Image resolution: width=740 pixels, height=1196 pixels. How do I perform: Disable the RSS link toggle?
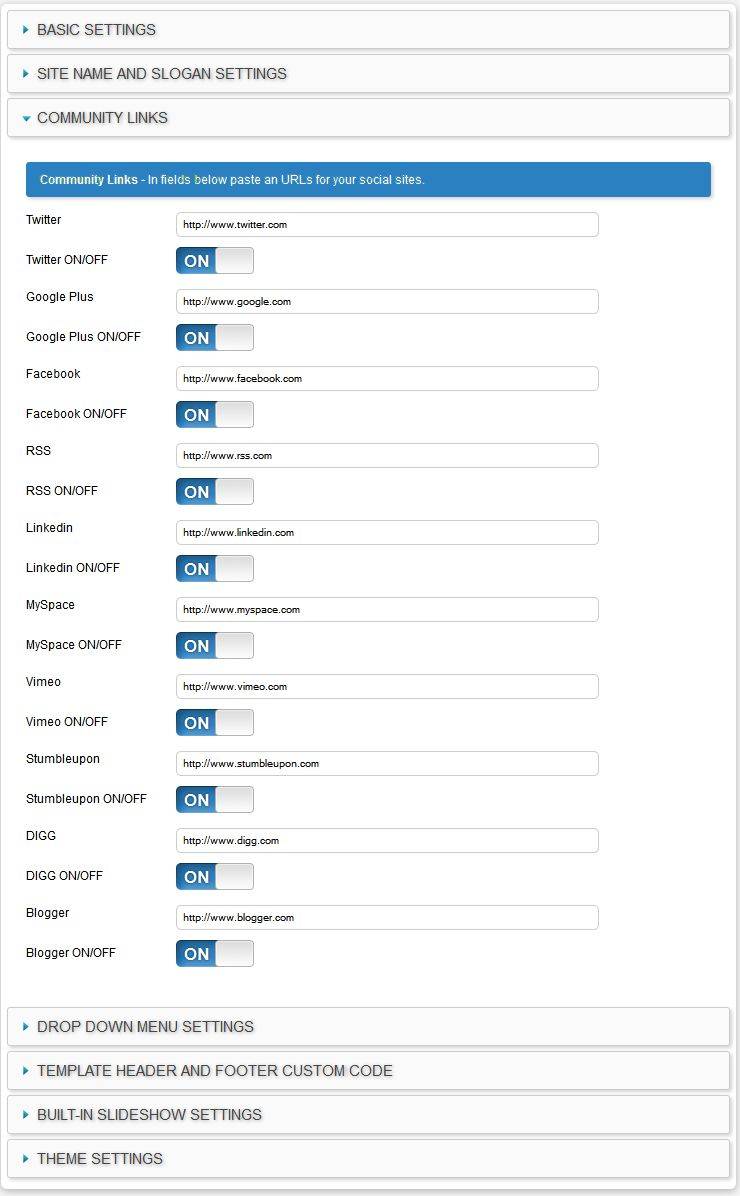coord(215,492)
